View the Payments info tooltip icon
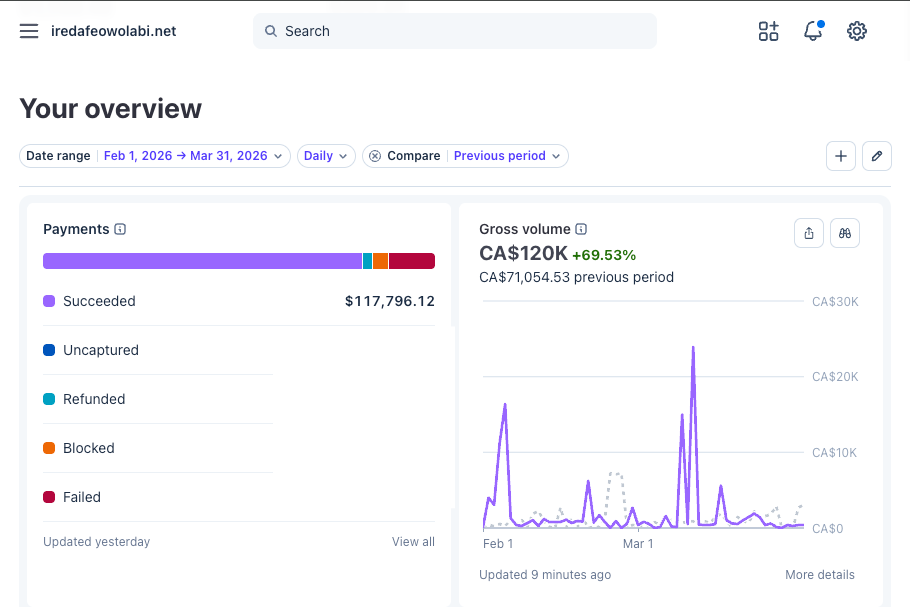Screen dimensions: 910x607 point(120,229)
